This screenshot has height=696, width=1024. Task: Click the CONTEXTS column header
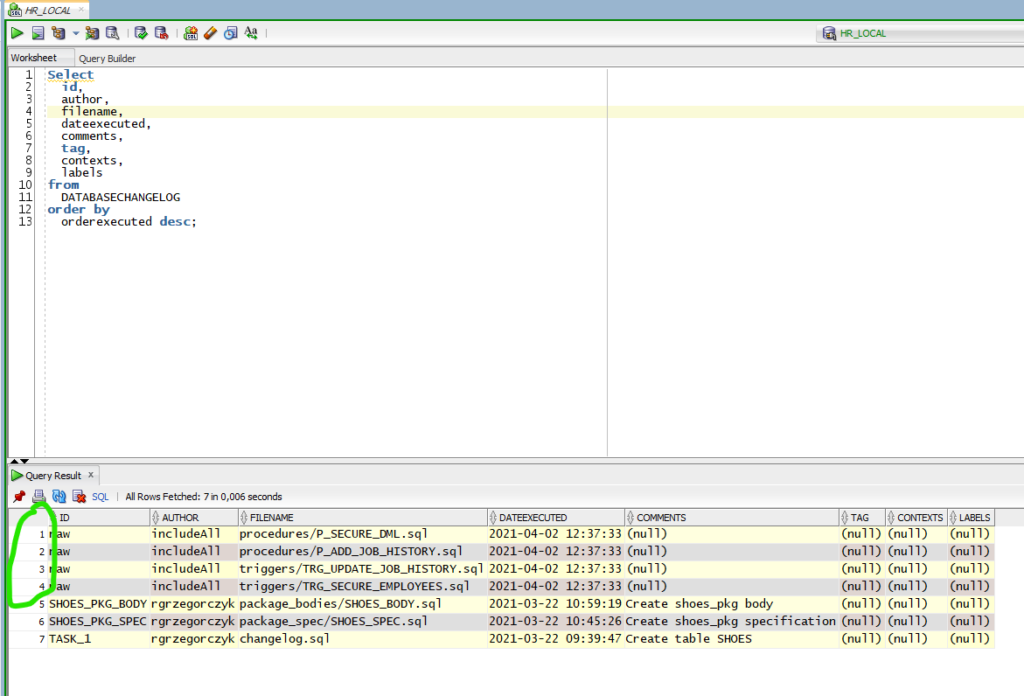916,517
